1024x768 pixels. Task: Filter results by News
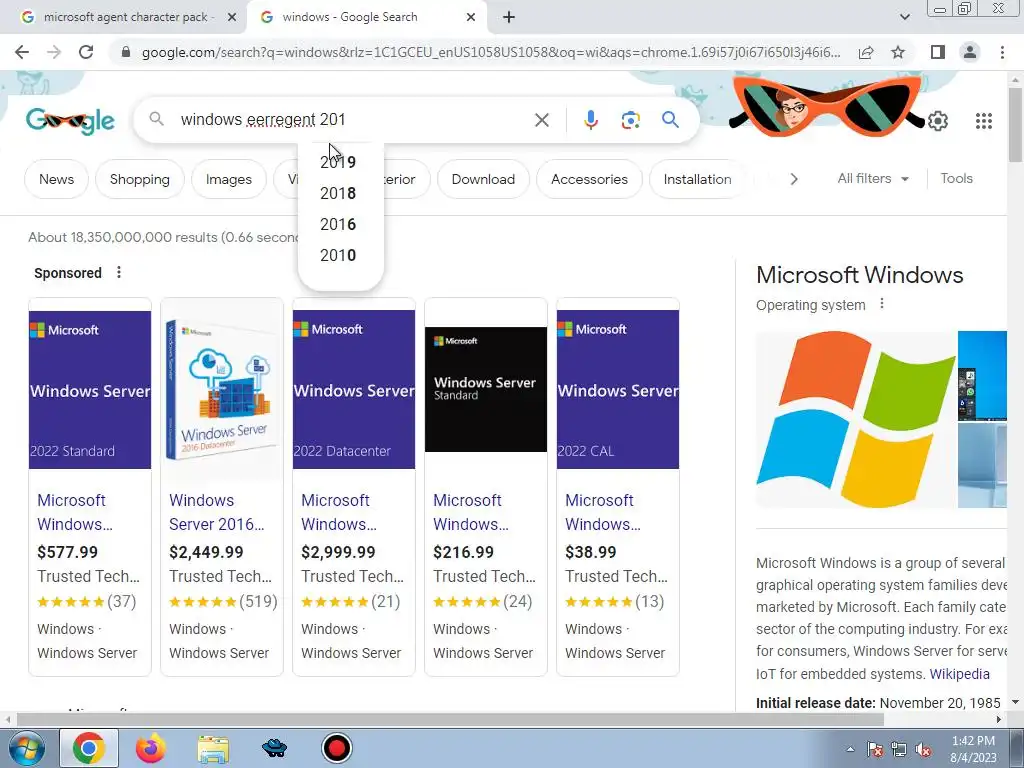tap(56, 179)
